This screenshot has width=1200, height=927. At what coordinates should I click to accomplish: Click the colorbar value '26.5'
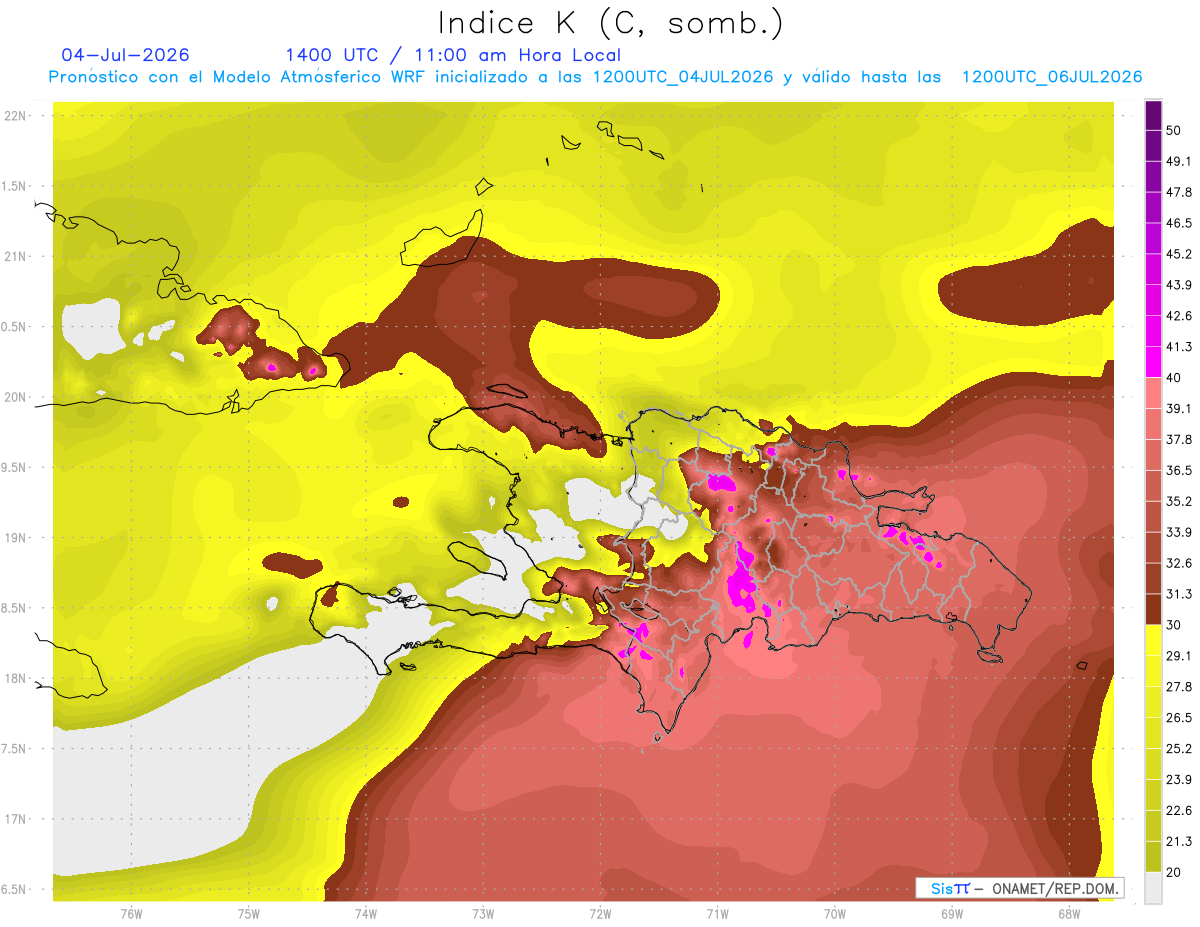click(x=1178, y=717)
